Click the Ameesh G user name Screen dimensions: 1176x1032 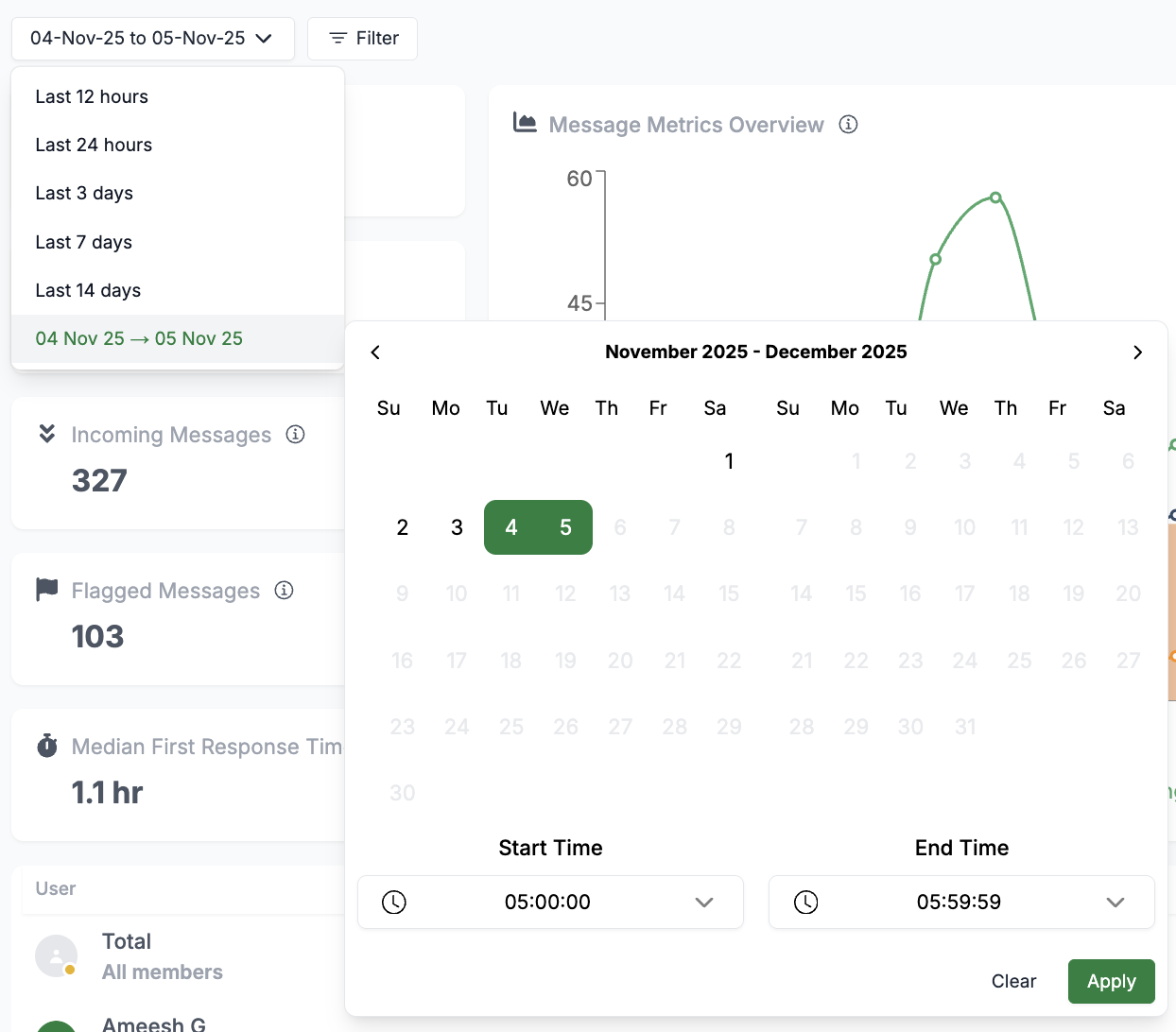click(x=154, y=1023)
